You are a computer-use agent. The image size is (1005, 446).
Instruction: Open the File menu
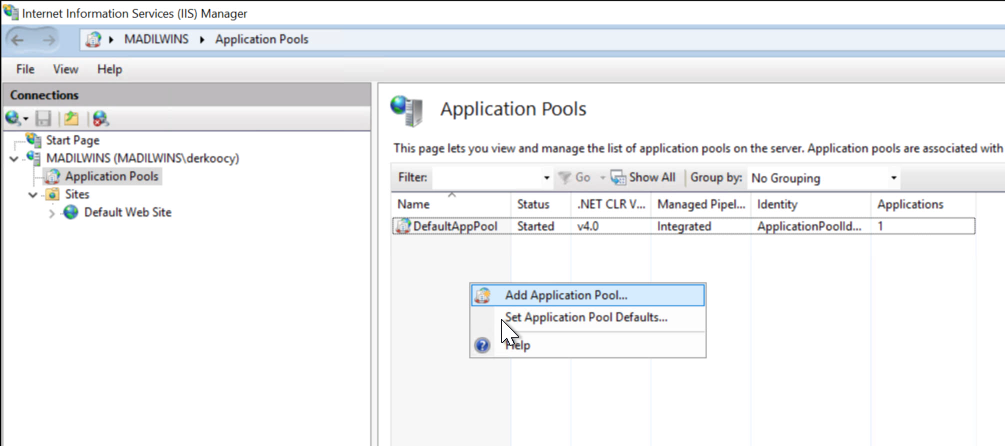click(26, 69)
